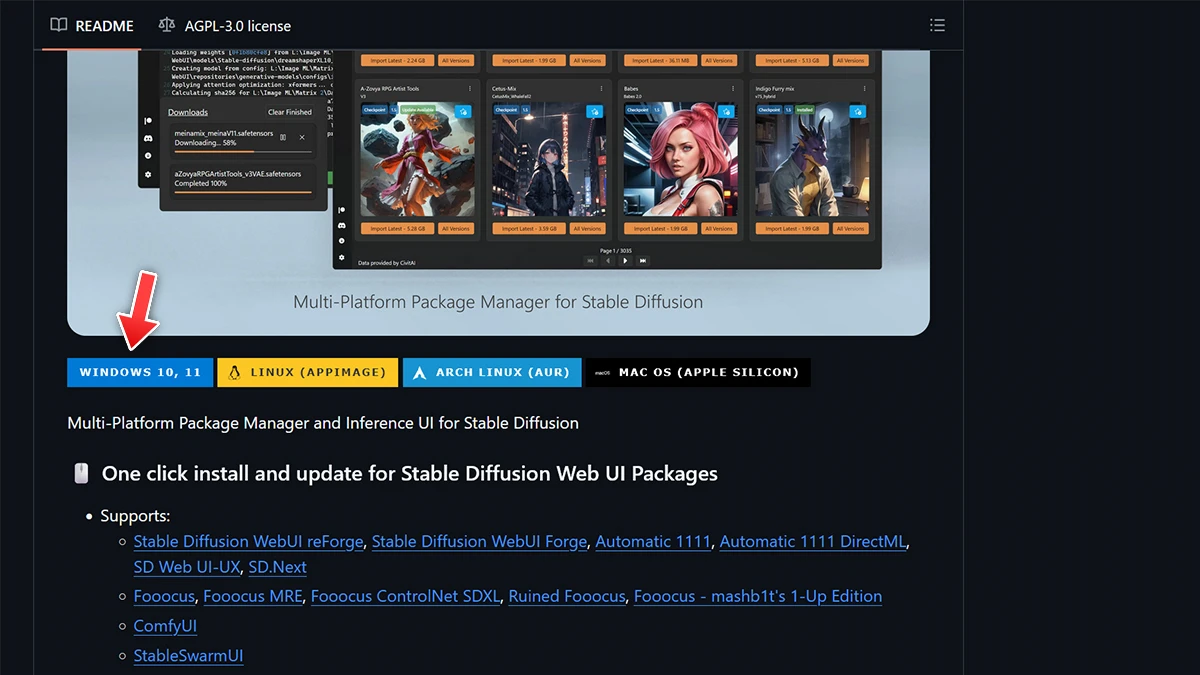Click the Linux (AppImage) download badge
Screen dimensions: 1200x675
coord(308,372)
